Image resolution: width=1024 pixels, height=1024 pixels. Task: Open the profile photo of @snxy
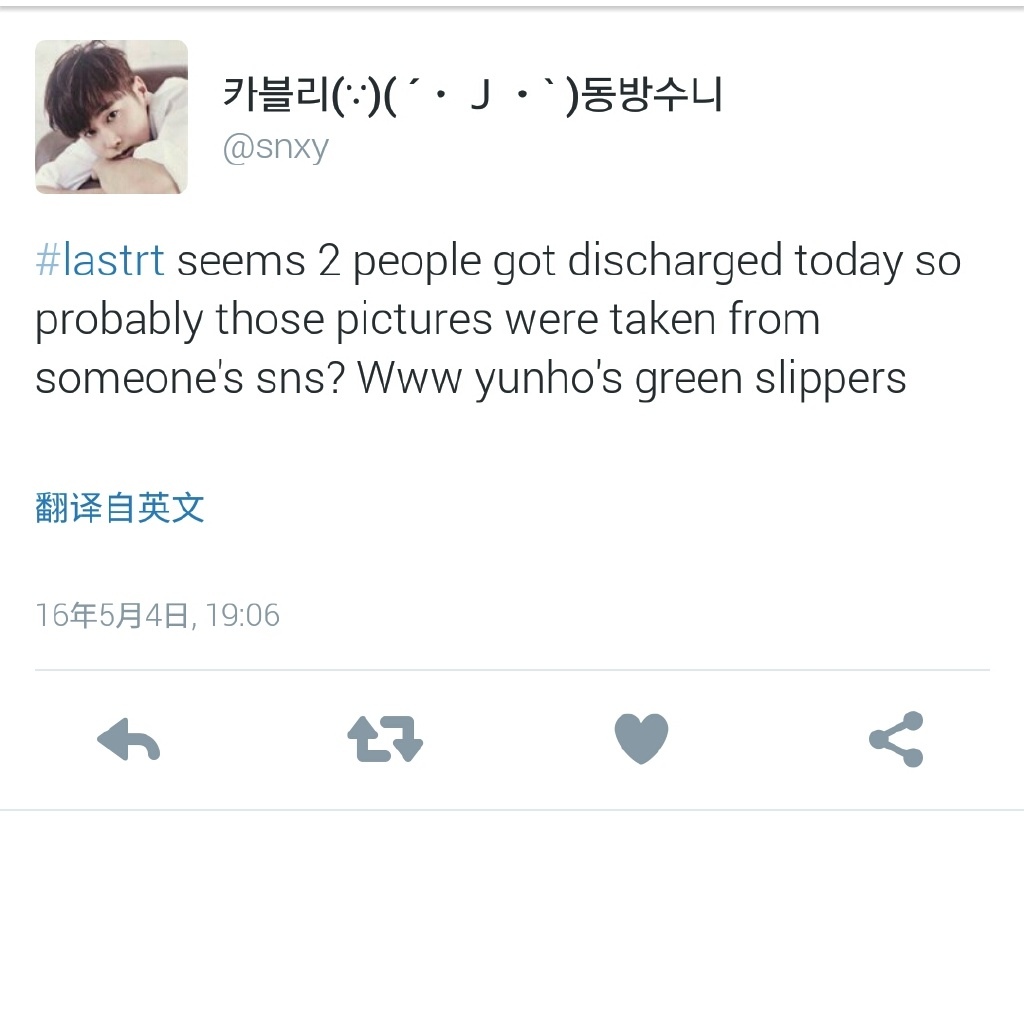click(112, 117)
